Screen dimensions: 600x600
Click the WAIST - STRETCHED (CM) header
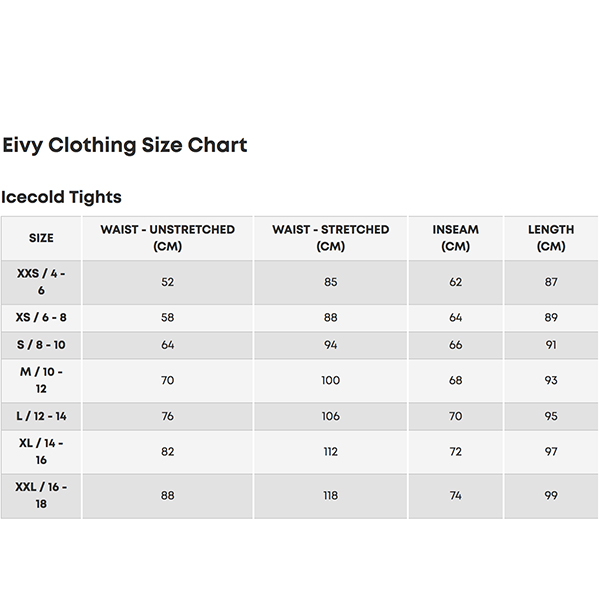331,238
